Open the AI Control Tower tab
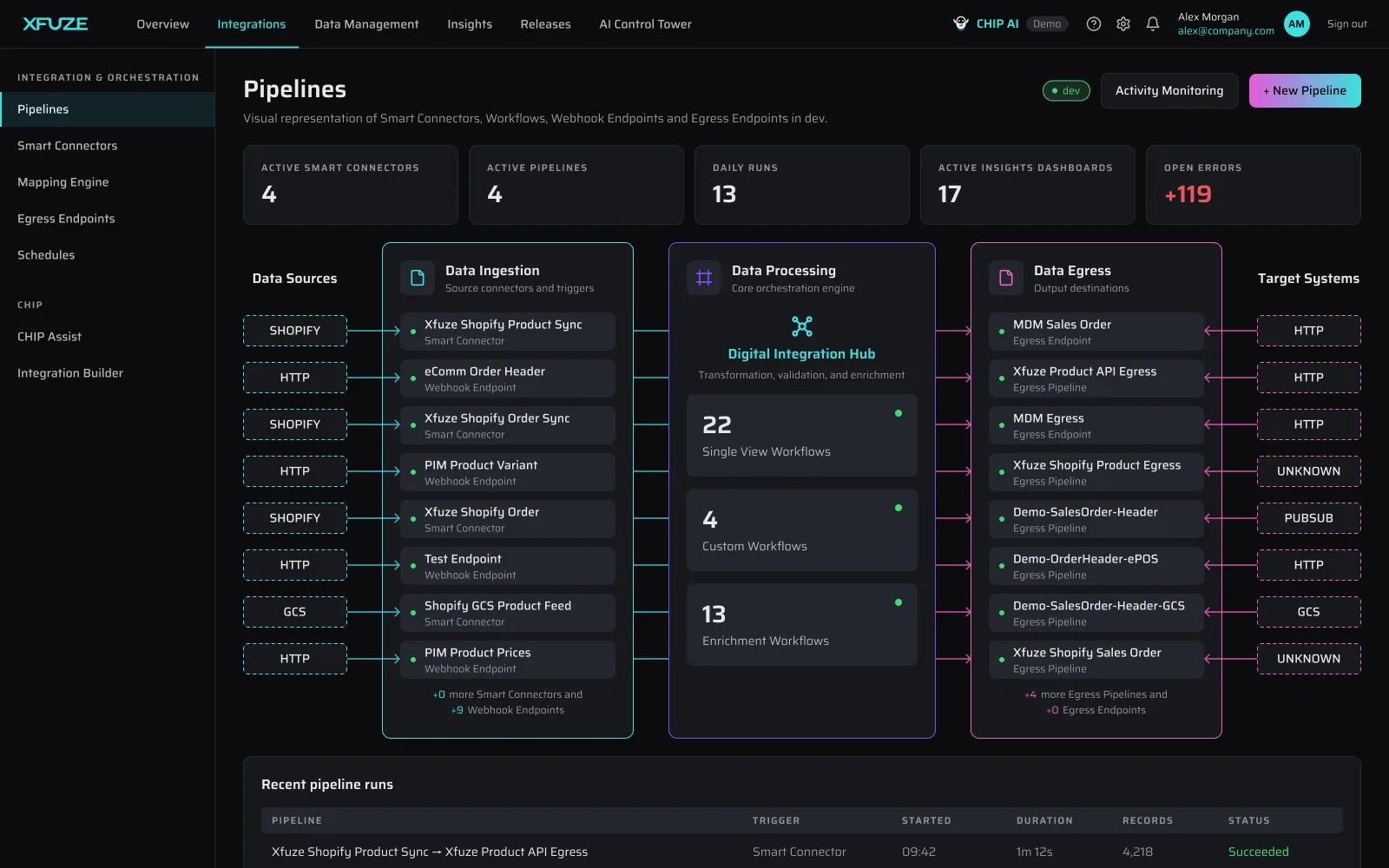 645,24
